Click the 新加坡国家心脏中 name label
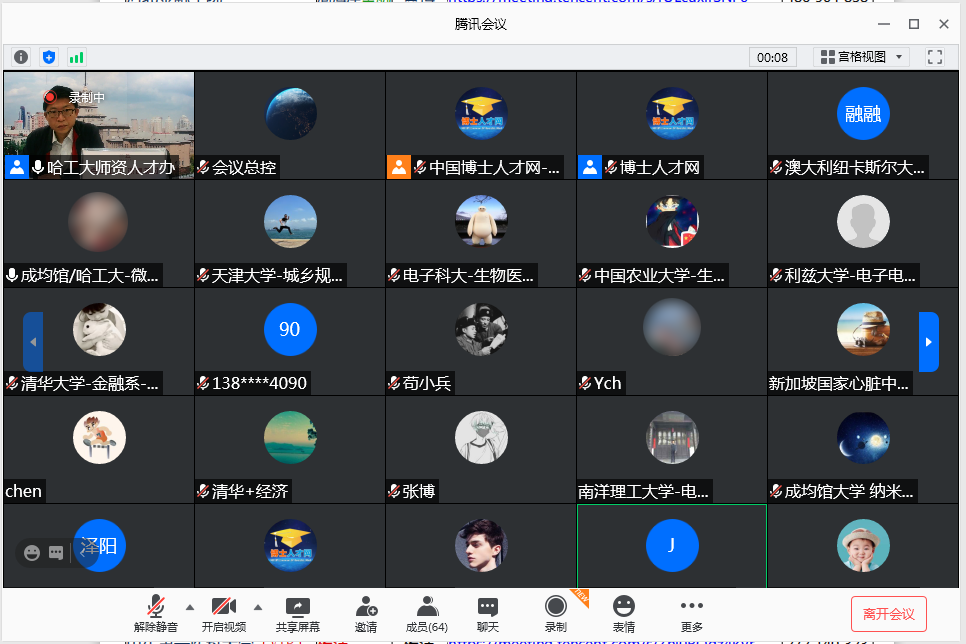This screenshot has width=966, height=644. pos(838,383)
